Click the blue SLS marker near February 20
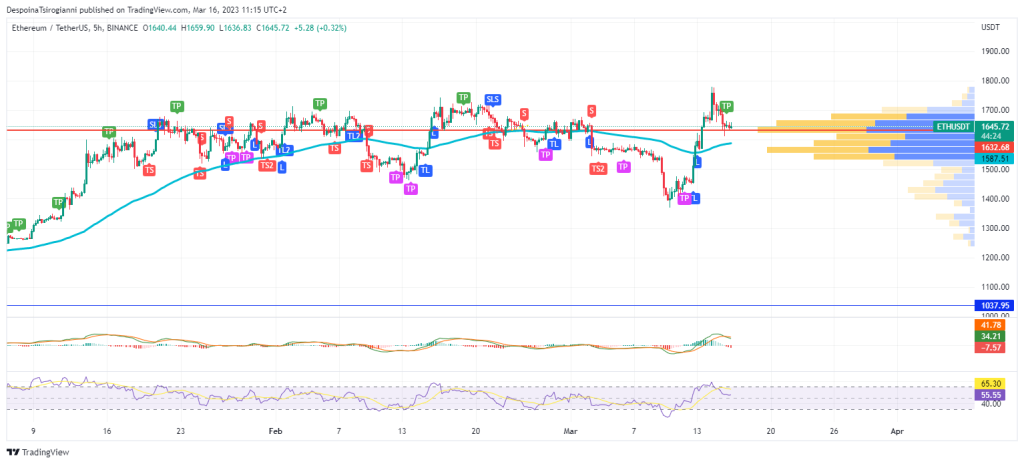 (492, 99)
